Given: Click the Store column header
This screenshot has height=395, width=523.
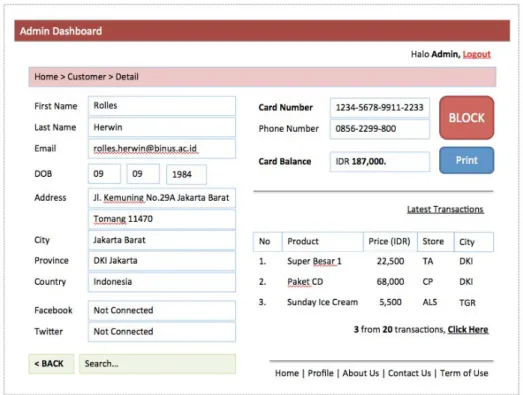Looking at the screenshot, I should tap(436, 242).
